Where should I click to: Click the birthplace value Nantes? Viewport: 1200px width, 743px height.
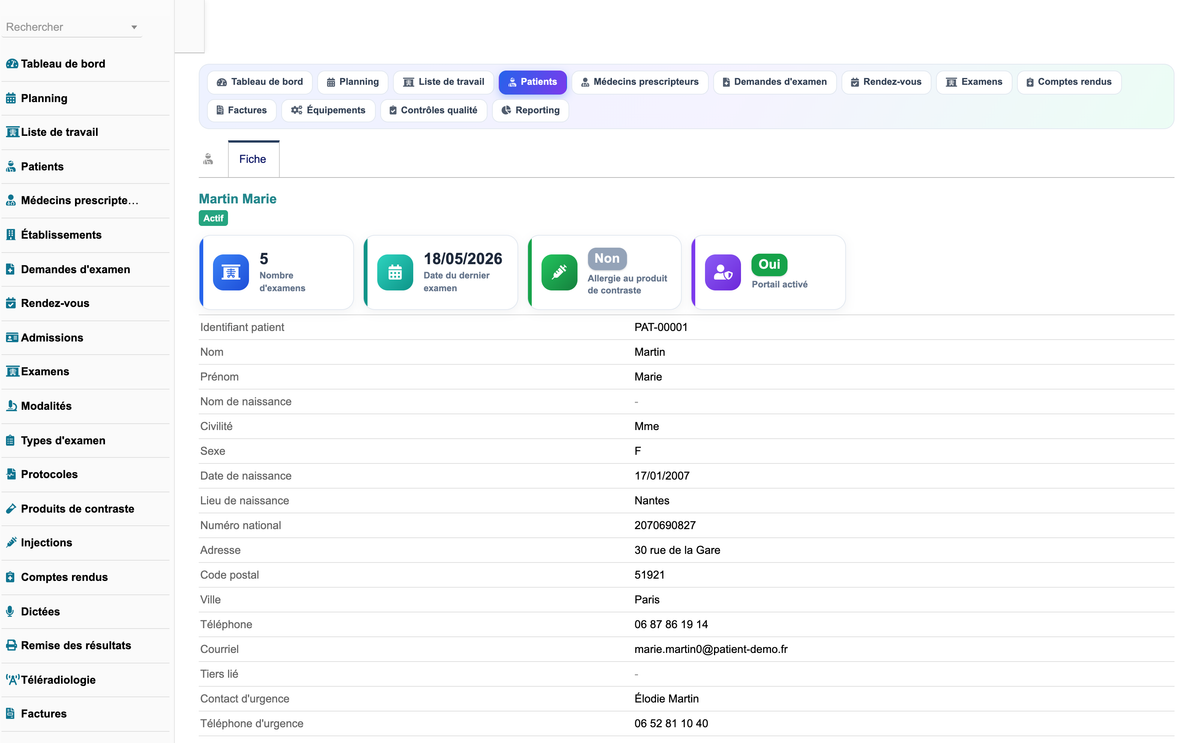652,501
